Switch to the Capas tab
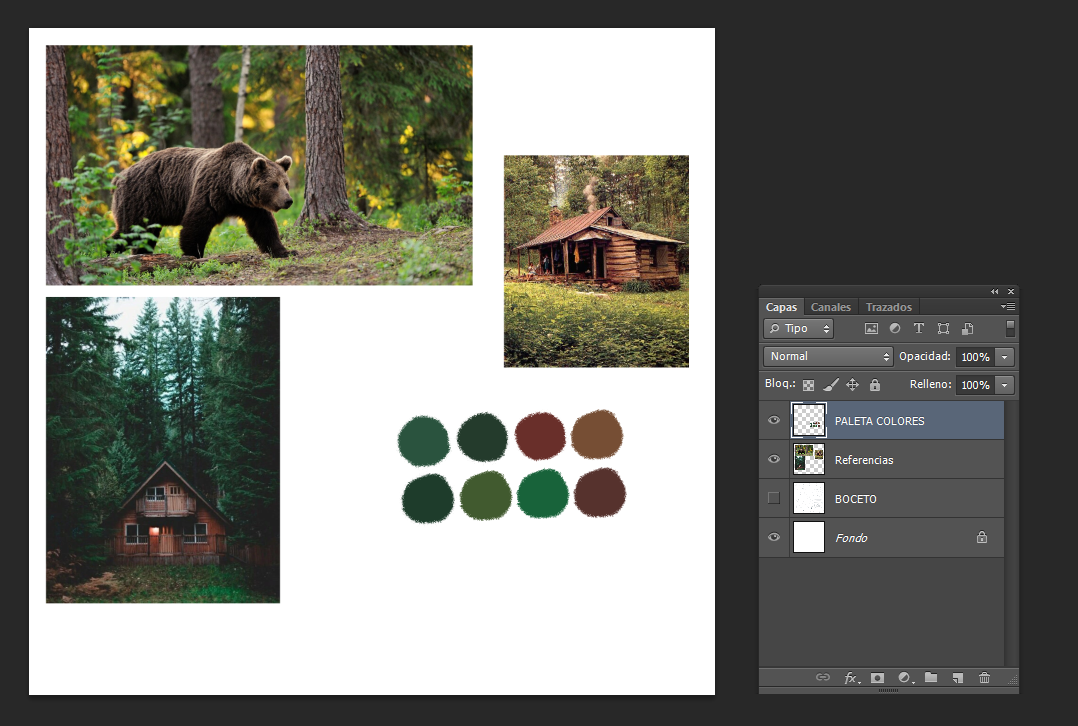The height and width of the screenshot is (726, 1078). tap(781, 307)
